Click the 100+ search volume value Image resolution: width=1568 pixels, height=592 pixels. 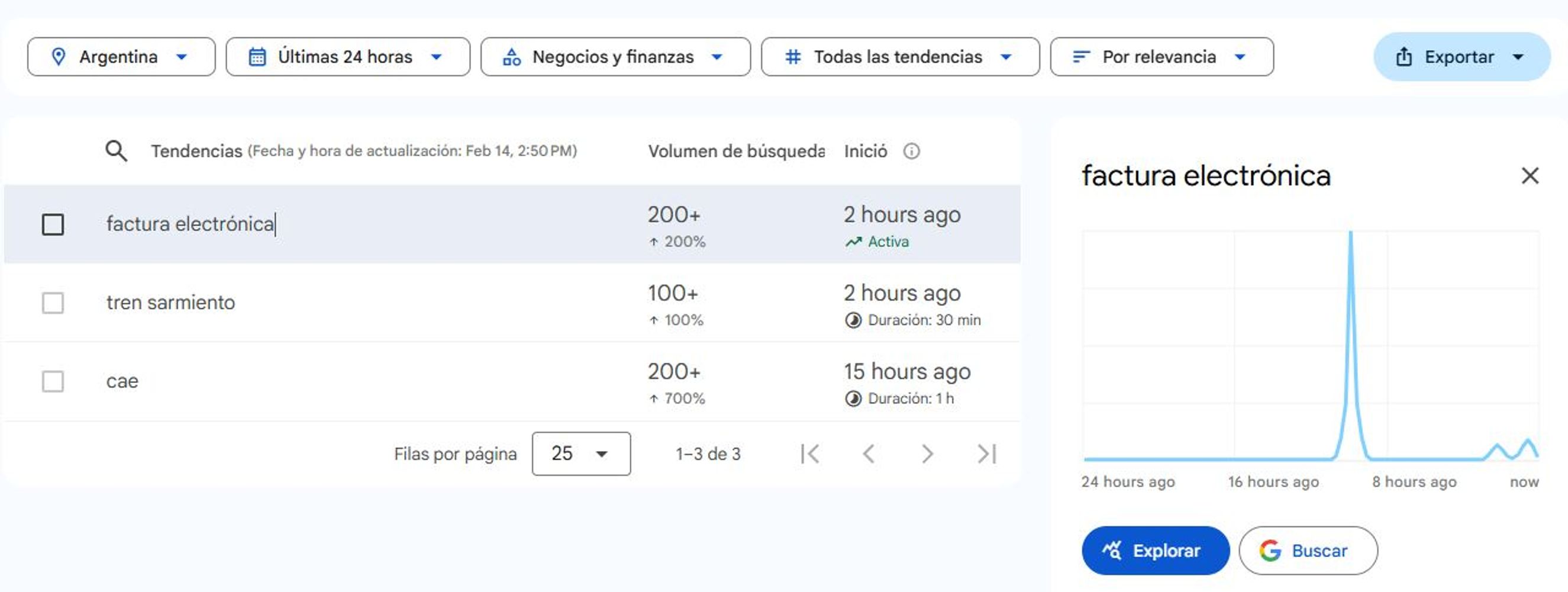click(x=673, y=294)
